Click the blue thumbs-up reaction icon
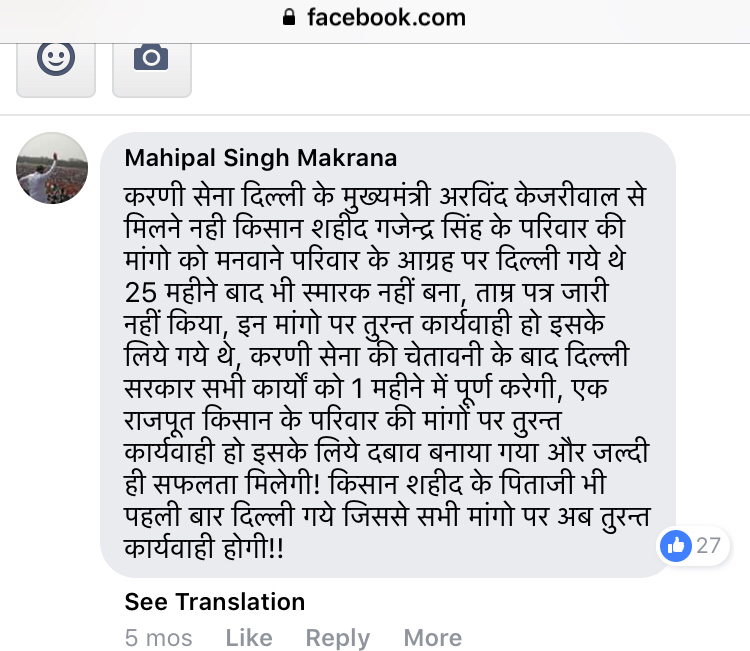The image size is (750, 651). pos(676,546)
